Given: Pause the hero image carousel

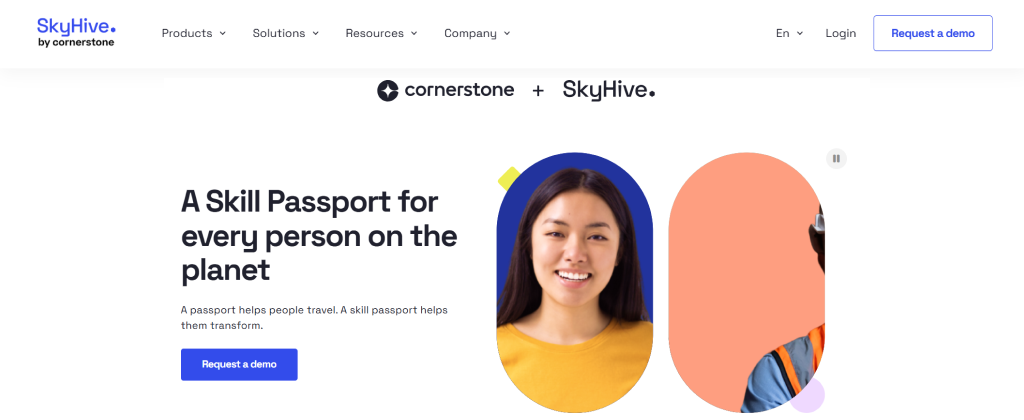Looking at the screenshot, I should [x=836, y=159].
